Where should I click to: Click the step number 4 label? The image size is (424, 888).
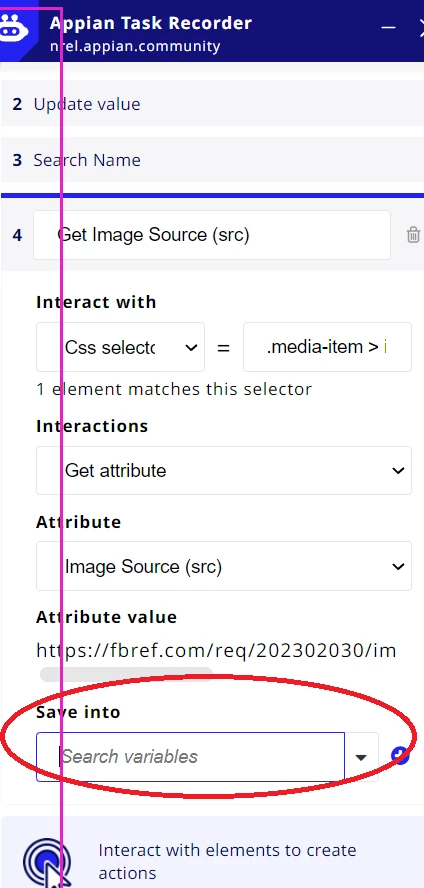pos(18,235)
